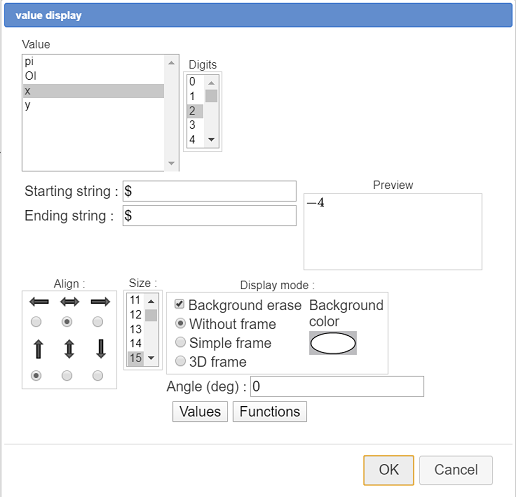
Task: Click the double-headed horizontal align arrow icon
Action: [x=70, y=302]
